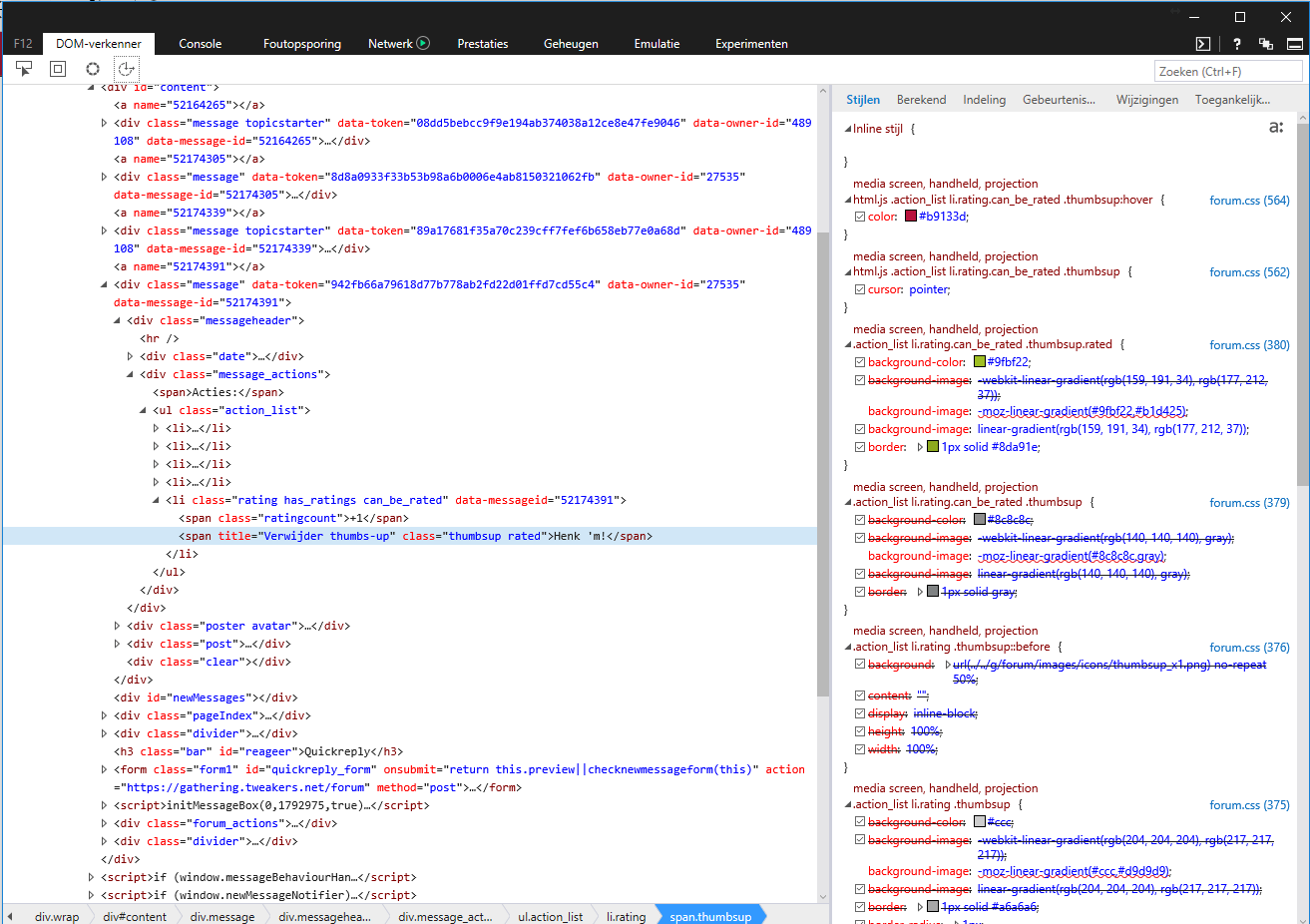Viewport: 1310px width, 924px height.
Task: Open the Foutopsporing tab
Action: 302,44
